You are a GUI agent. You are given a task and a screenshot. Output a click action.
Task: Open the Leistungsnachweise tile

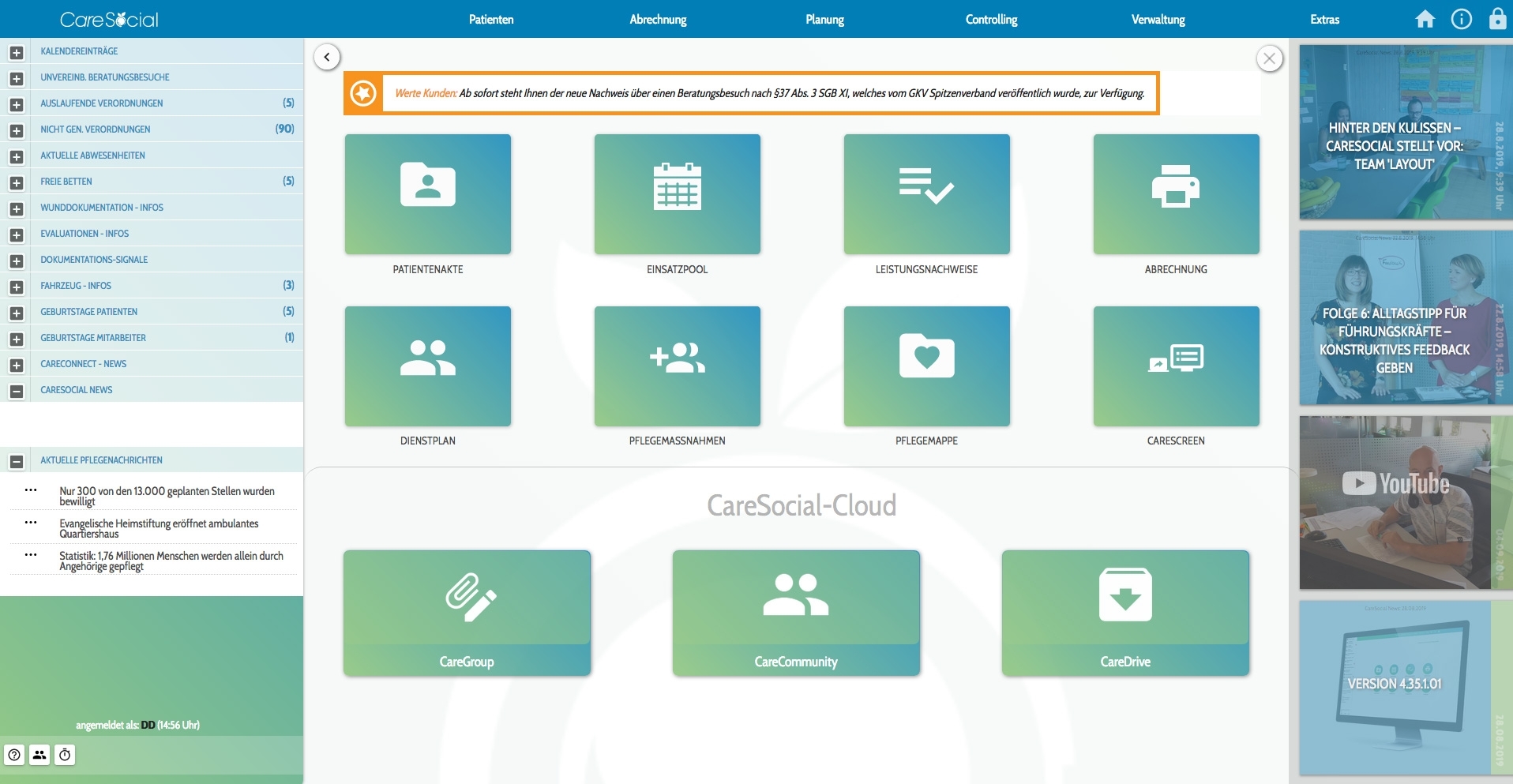tap(927, 194)
